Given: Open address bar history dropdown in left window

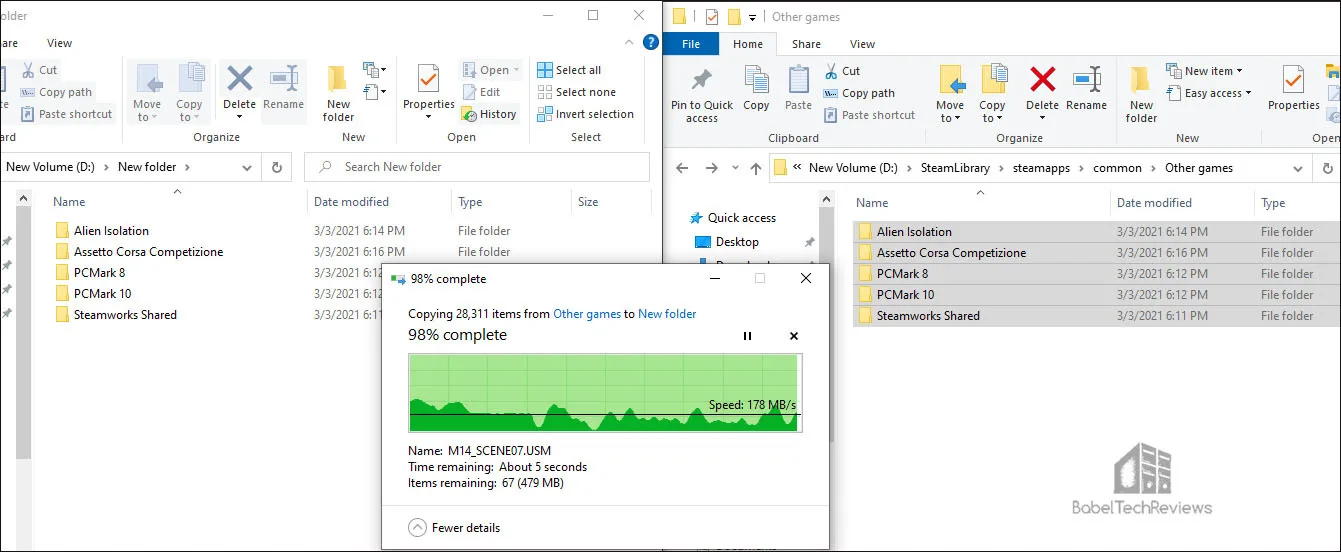Looking at the screenshot, I should point(248,167).
